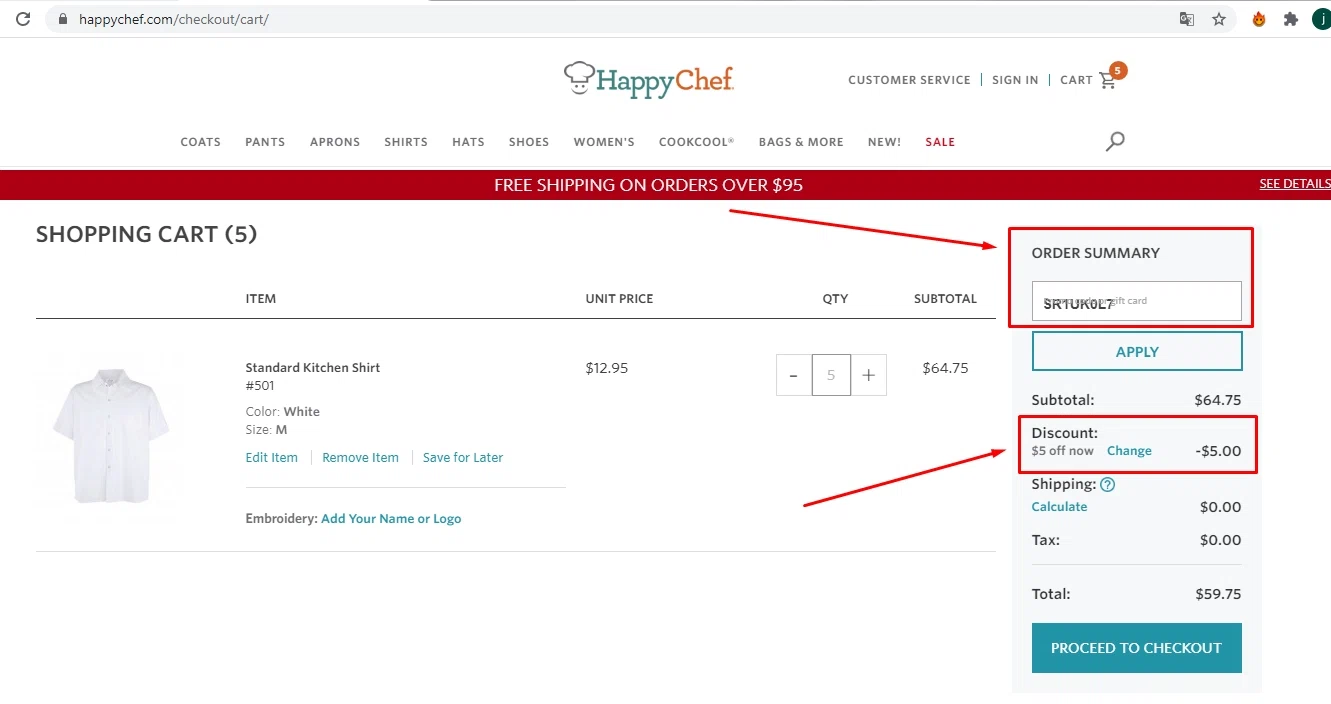Image resolution: width=1331 pixels, height=704 pixels.
Task: Click the $12.95 unit price
Action: pos(607,368)
